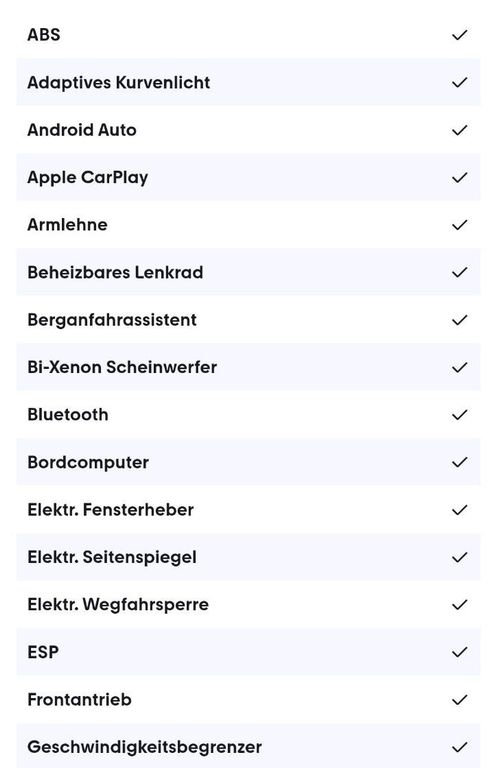The width and height of the screenshot is (494, 768).
Task: Click the Elektr. Fensterheber label
Action: coord(111,510)
